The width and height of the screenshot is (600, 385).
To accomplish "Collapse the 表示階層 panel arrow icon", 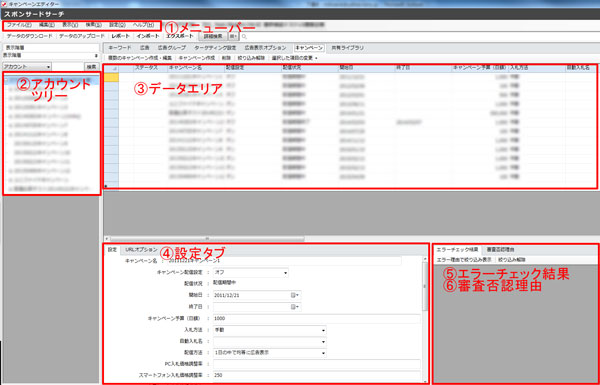I will [x=96, y=55].
